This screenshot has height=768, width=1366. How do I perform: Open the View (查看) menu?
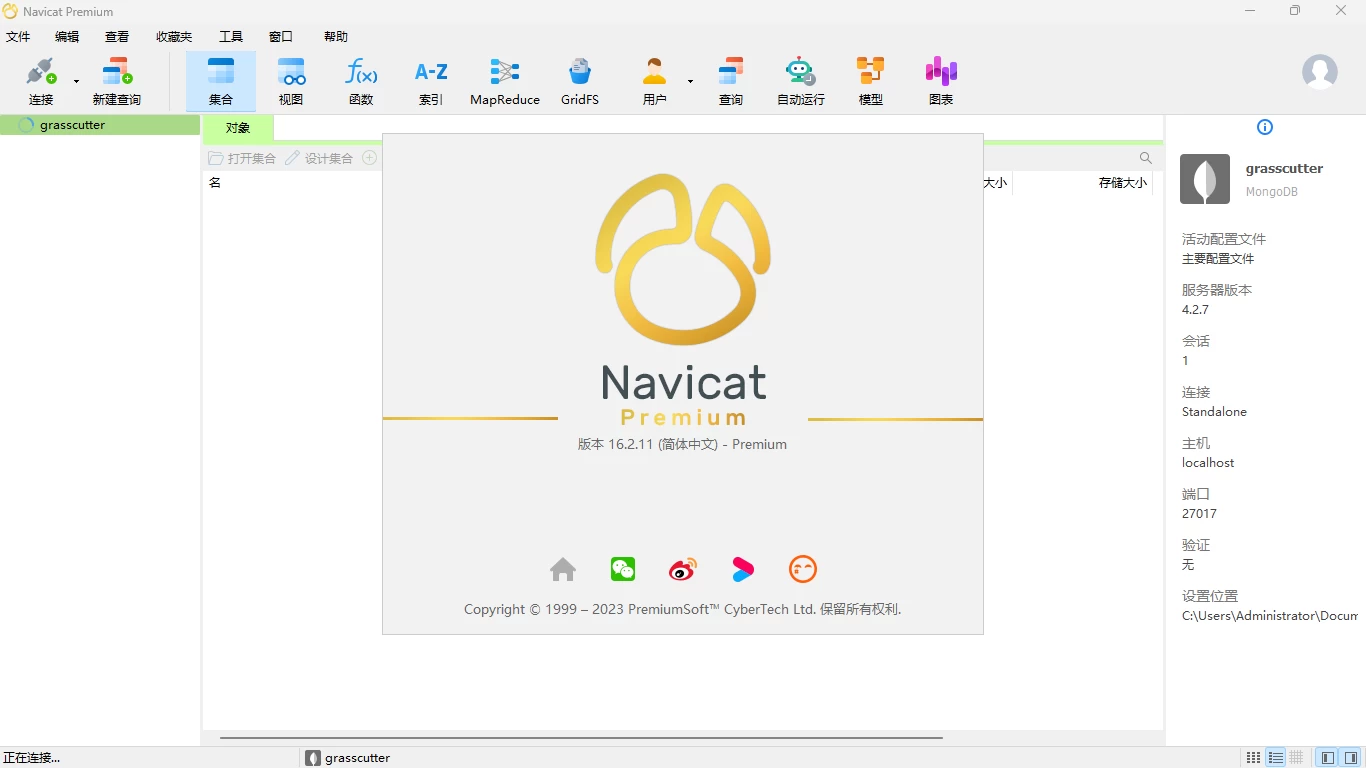pyautogui.click(x=117, y=37)
